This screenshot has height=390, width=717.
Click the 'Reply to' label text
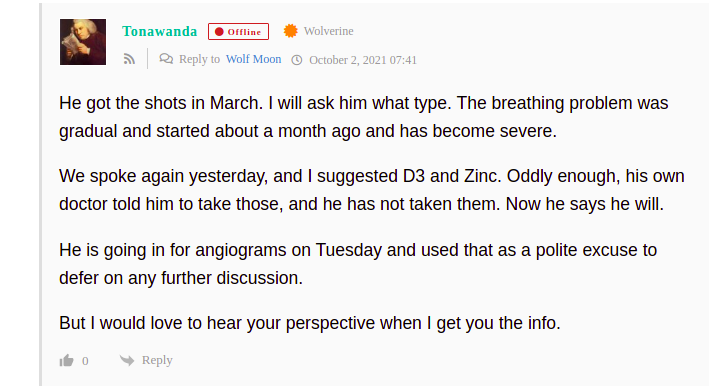click(199, 59)
